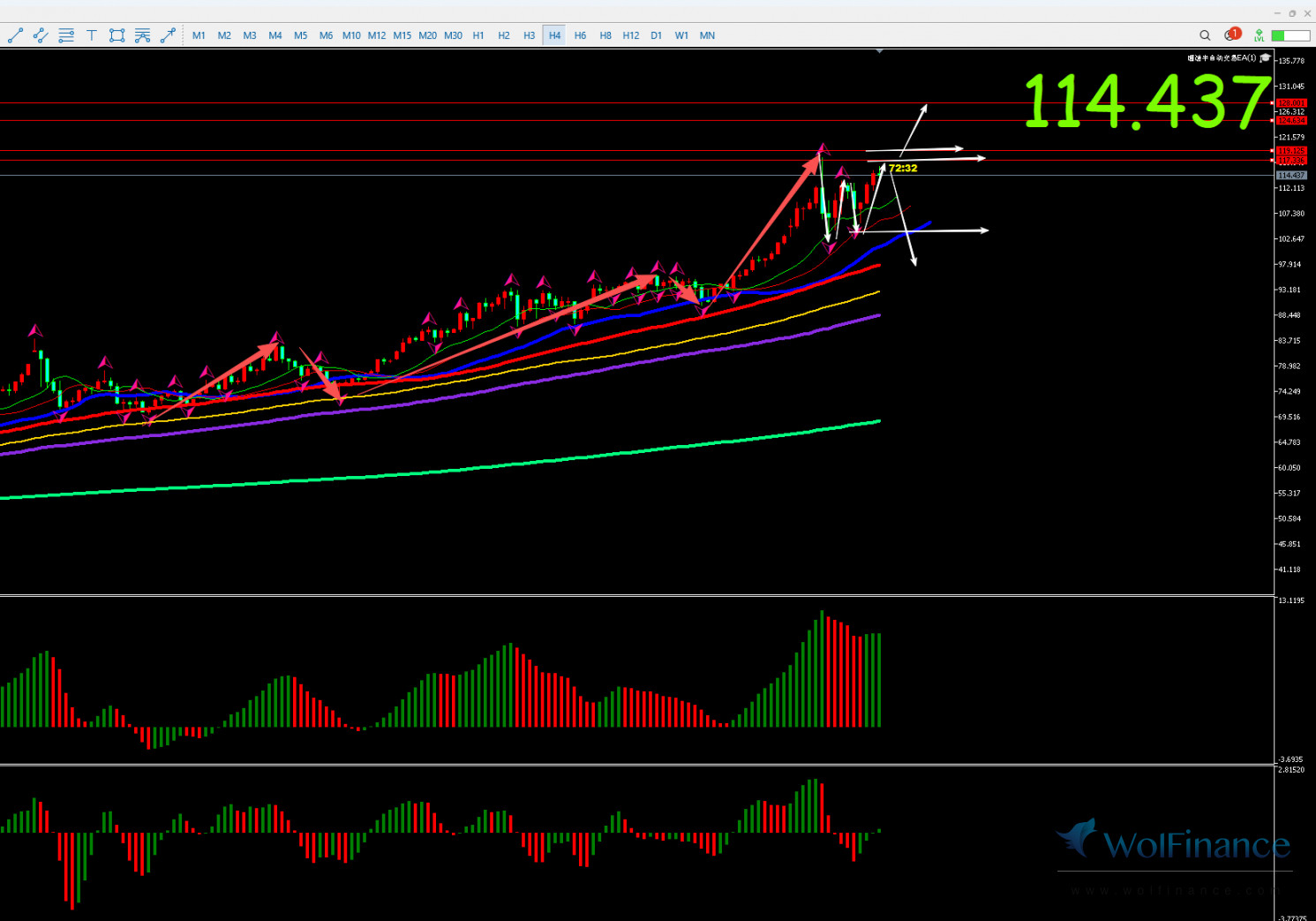Switch chart to M1 timeframe

coord(199,35)
